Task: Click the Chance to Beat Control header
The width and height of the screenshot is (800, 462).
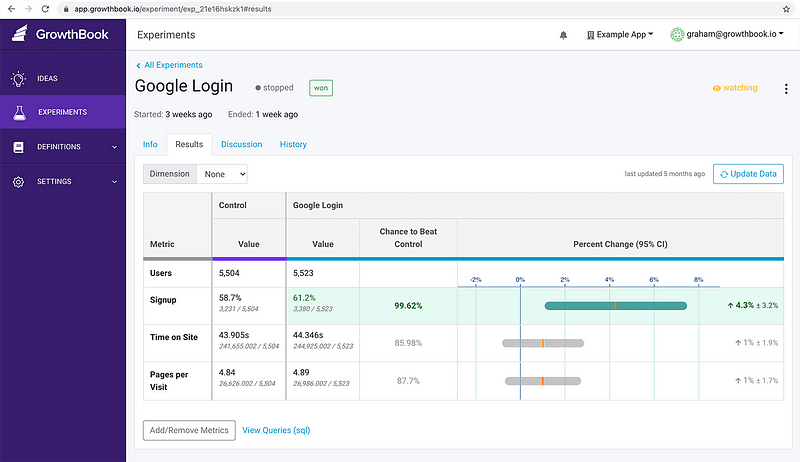Action: click(x=408, y=238)
